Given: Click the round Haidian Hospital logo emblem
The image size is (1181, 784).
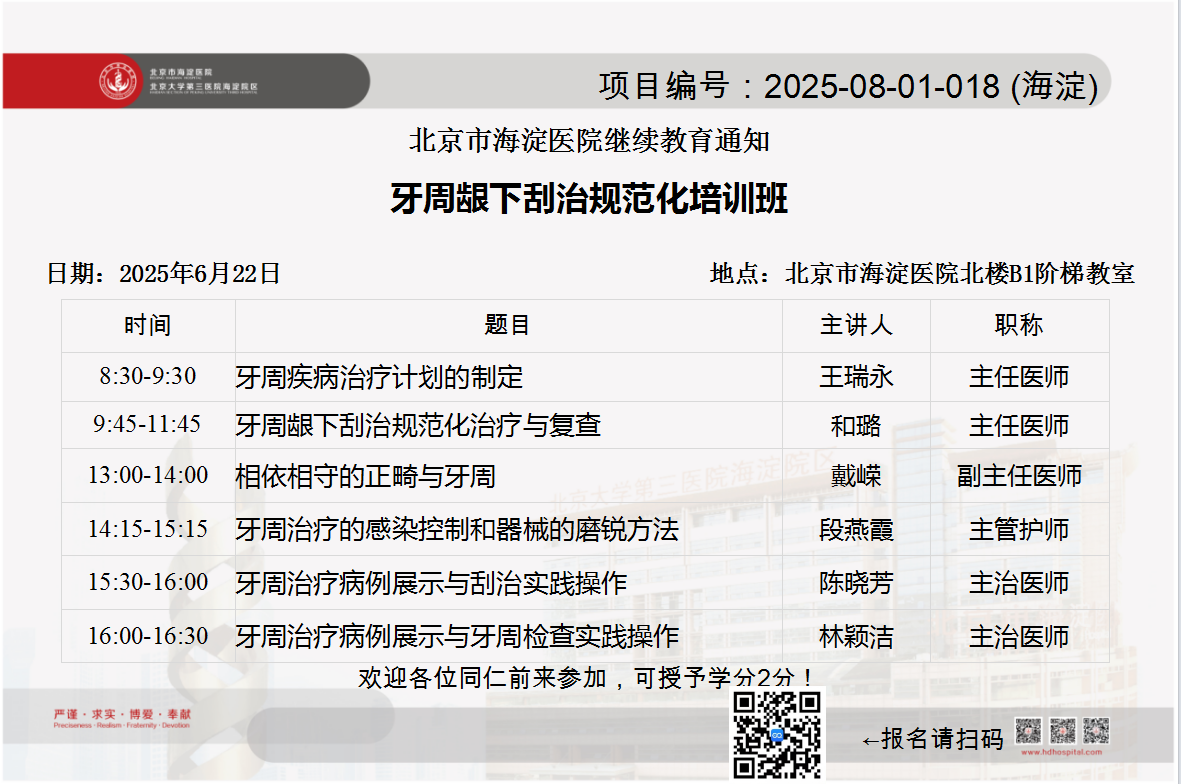Looking at the screenshot, I should click(x=118, y=81).
